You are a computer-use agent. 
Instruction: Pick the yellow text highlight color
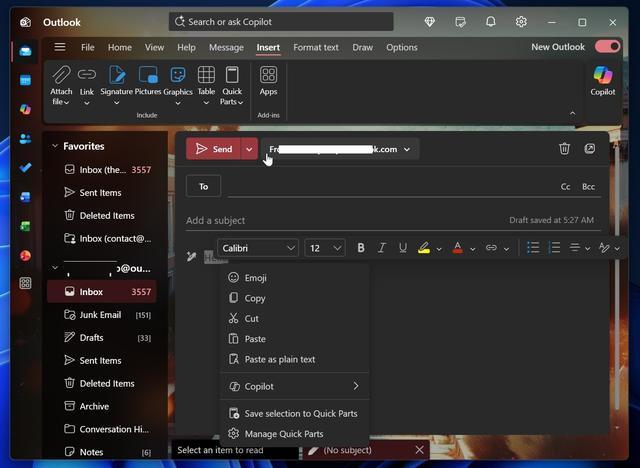[424, 248]
